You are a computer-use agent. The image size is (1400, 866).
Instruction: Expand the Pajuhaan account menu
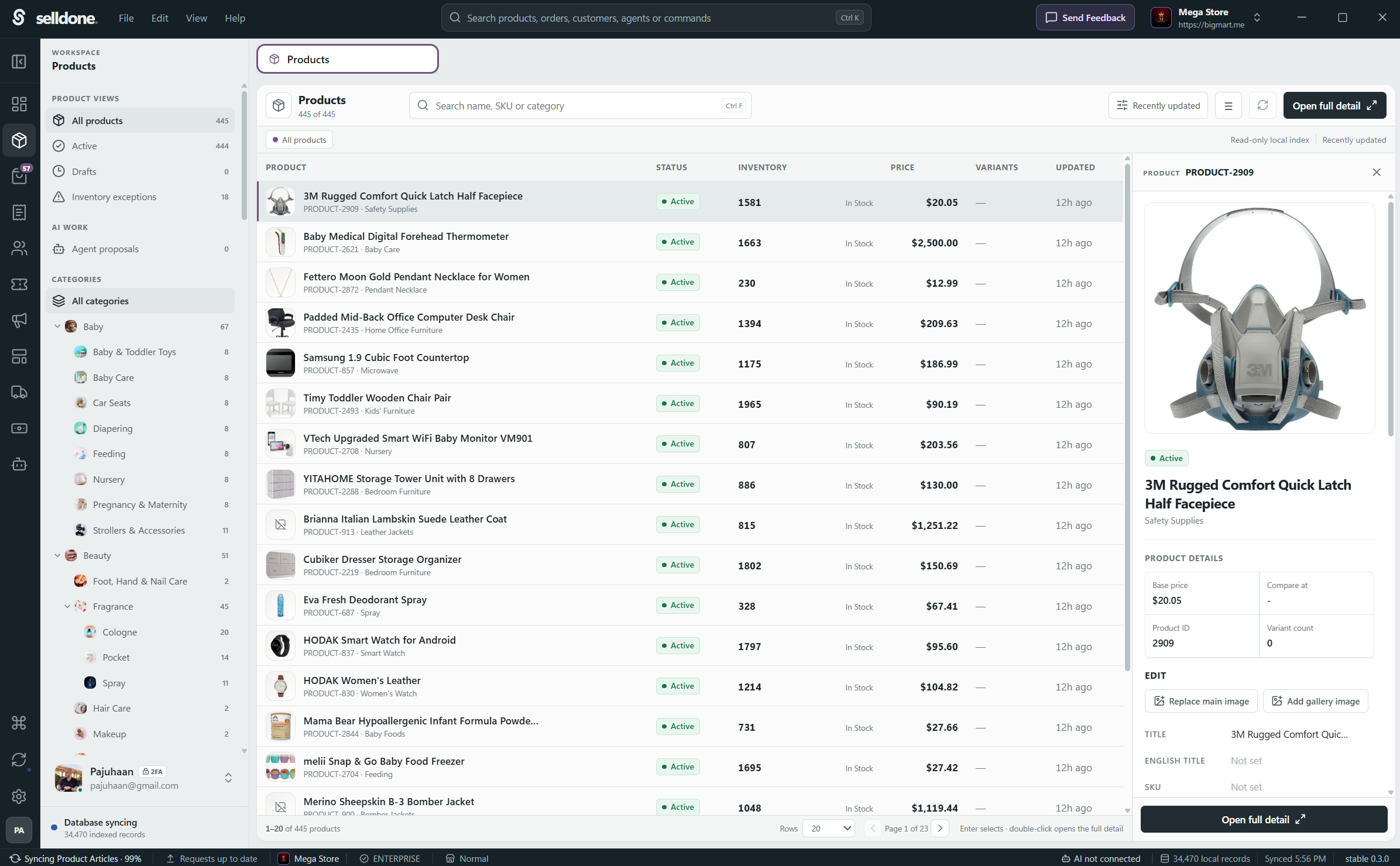tap(228, 778)
